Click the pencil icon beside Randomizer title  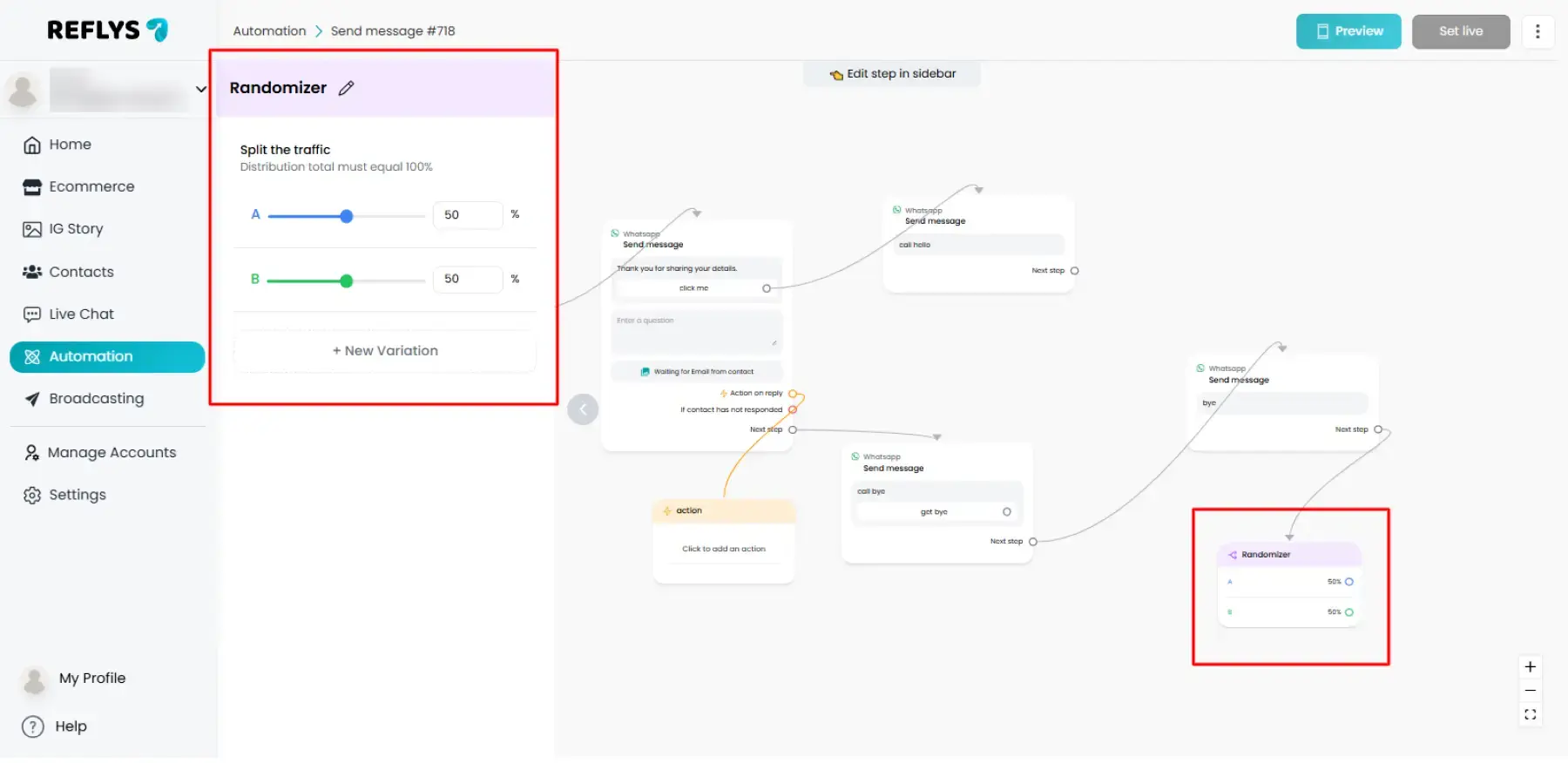coord(346,88)
